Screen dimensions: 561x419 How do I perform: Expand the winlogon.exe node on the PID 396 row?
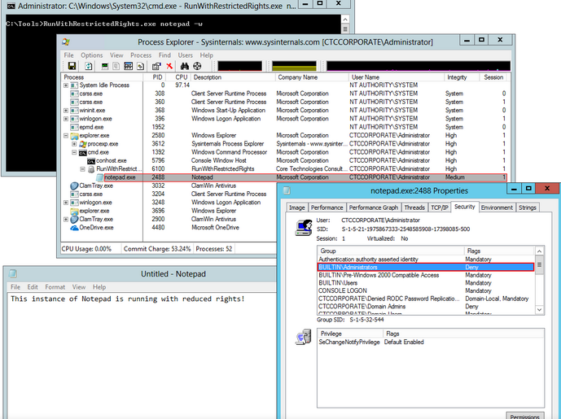tap(66, 119)
